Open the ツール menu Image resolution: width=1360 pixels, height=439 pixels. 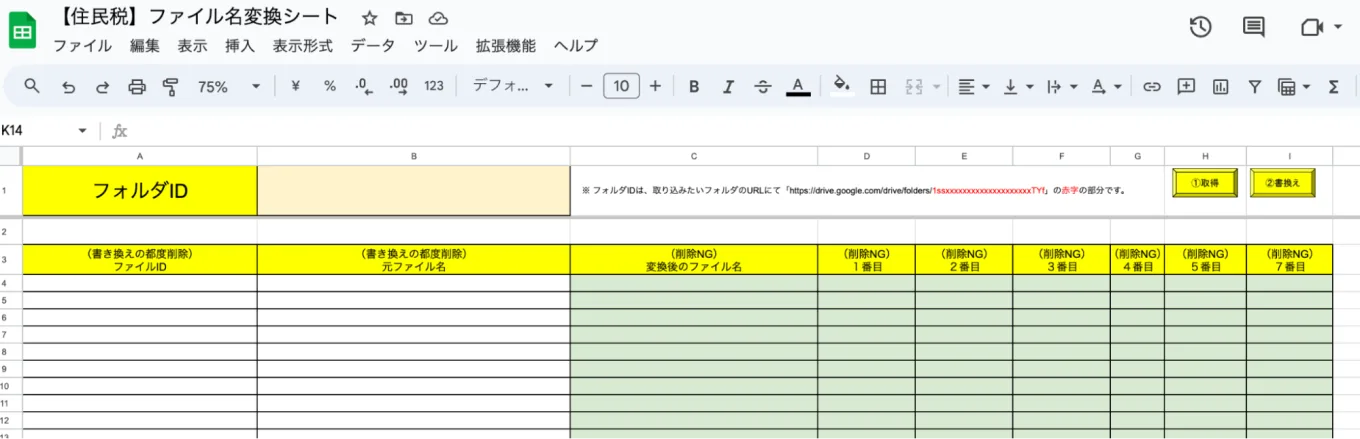click(x=435, y=46)
